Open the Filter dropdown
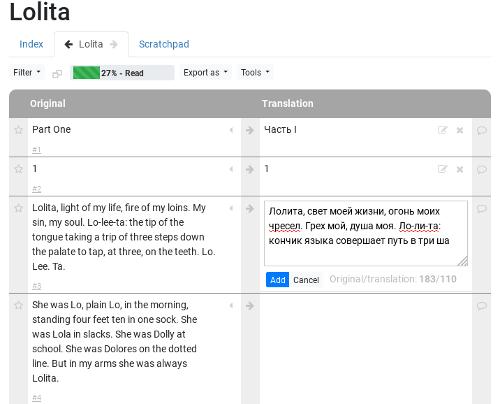 click(27, 72)
